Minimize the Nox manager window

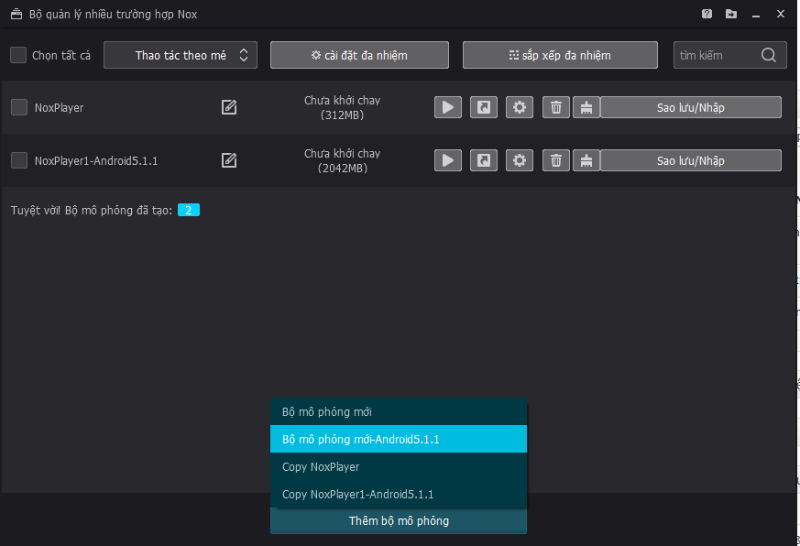pyautogui.click(x=756, y=14)
